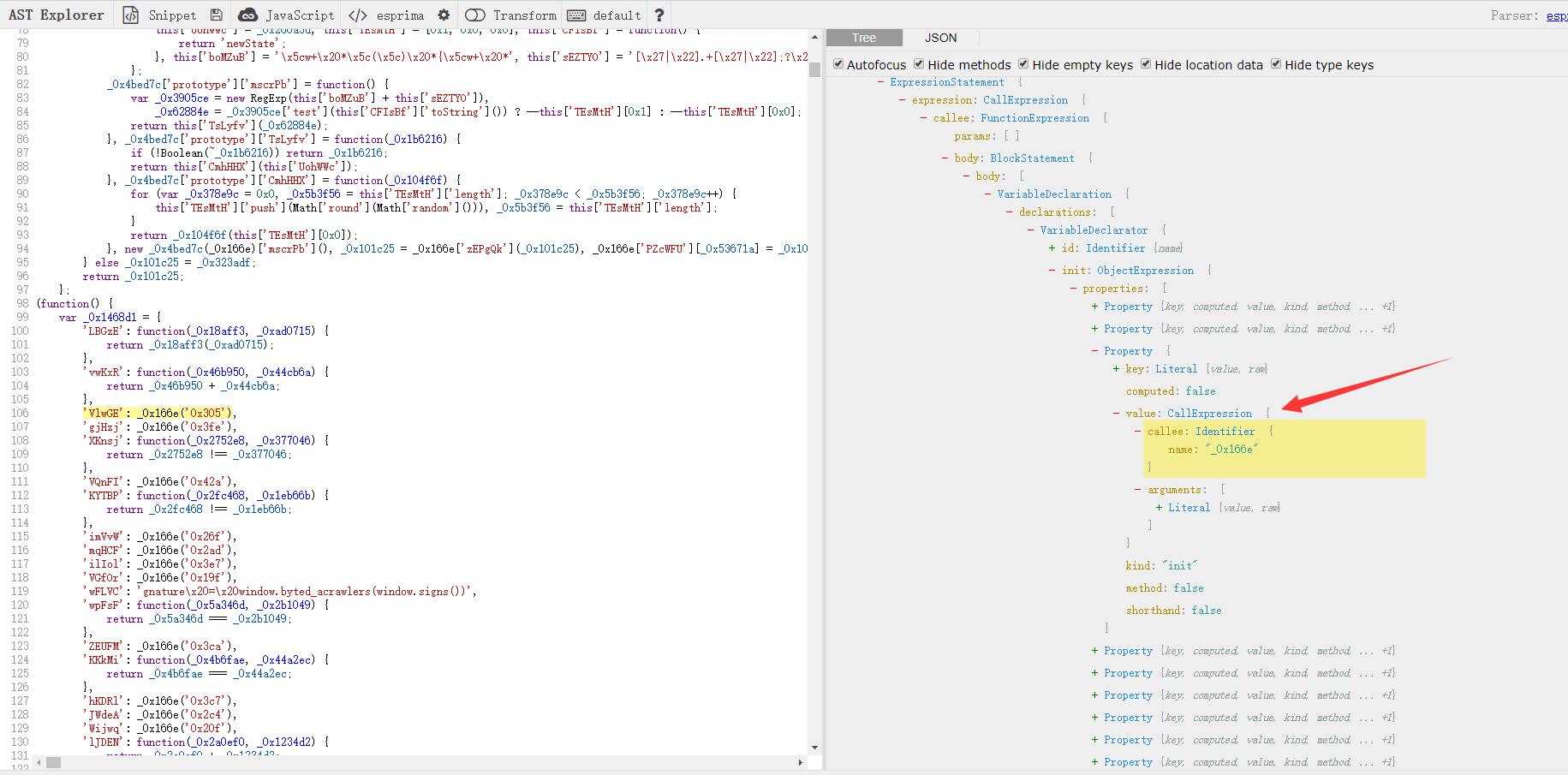
Task: Open help question mark icon
Action: [x=659, y=15]
